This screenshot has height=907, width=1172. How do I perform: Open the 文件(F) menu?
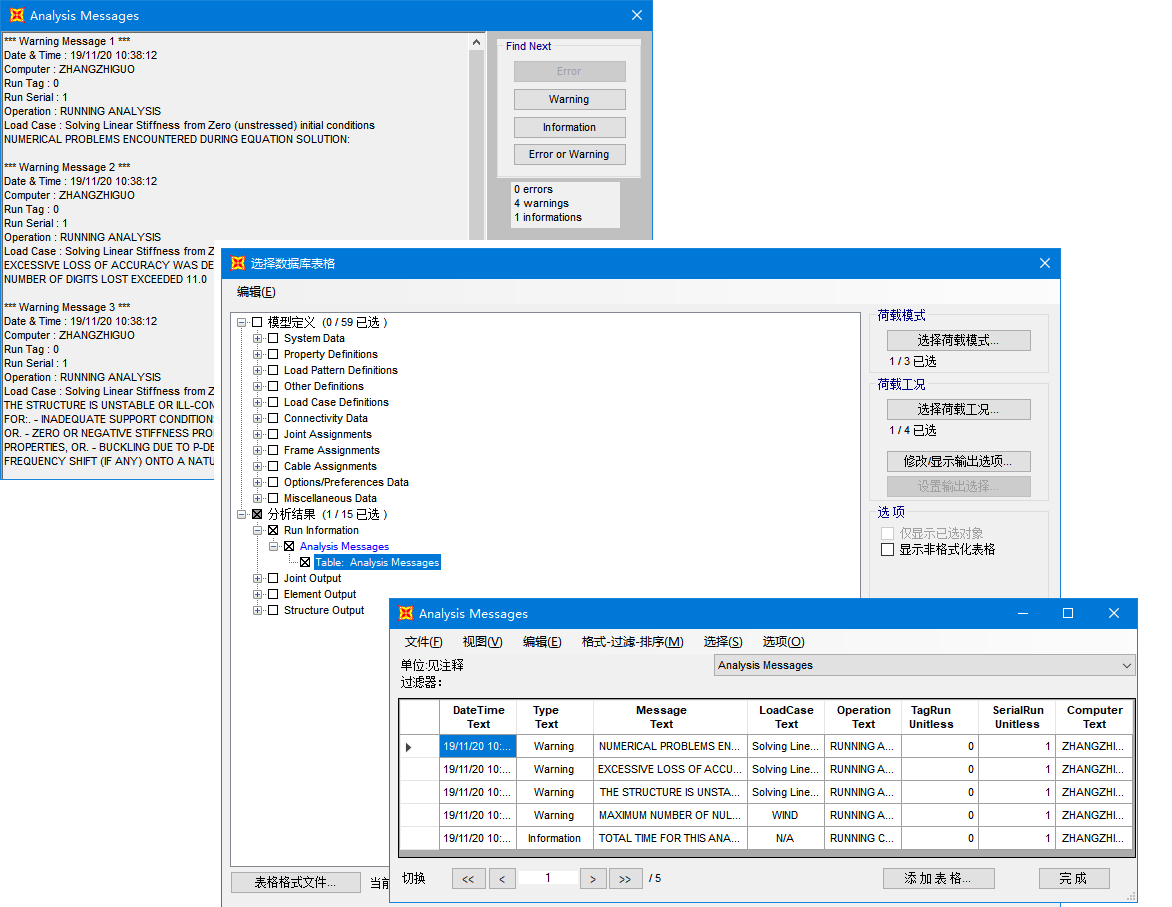(423, 642)
